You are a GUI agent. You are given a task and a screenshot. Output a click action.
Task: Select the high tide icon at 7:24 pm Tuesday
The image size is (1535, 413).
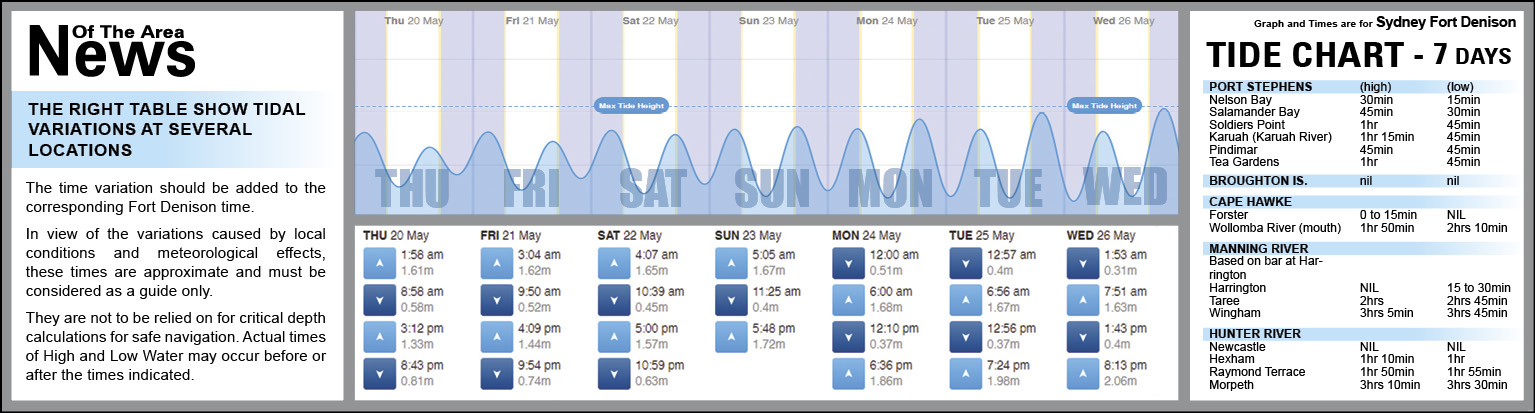[x=966, y=373]
